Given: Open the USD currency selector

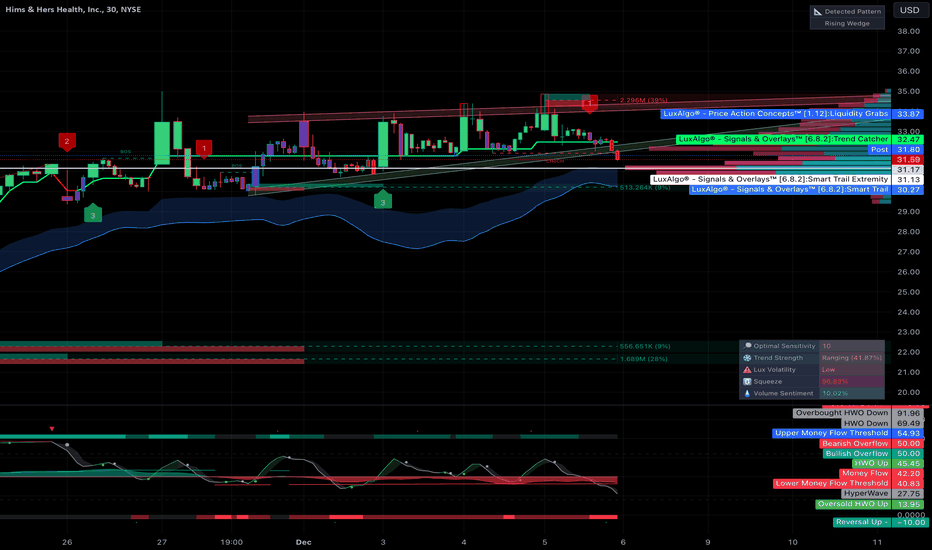Looking at the screenshot, I should click(909, 10).
